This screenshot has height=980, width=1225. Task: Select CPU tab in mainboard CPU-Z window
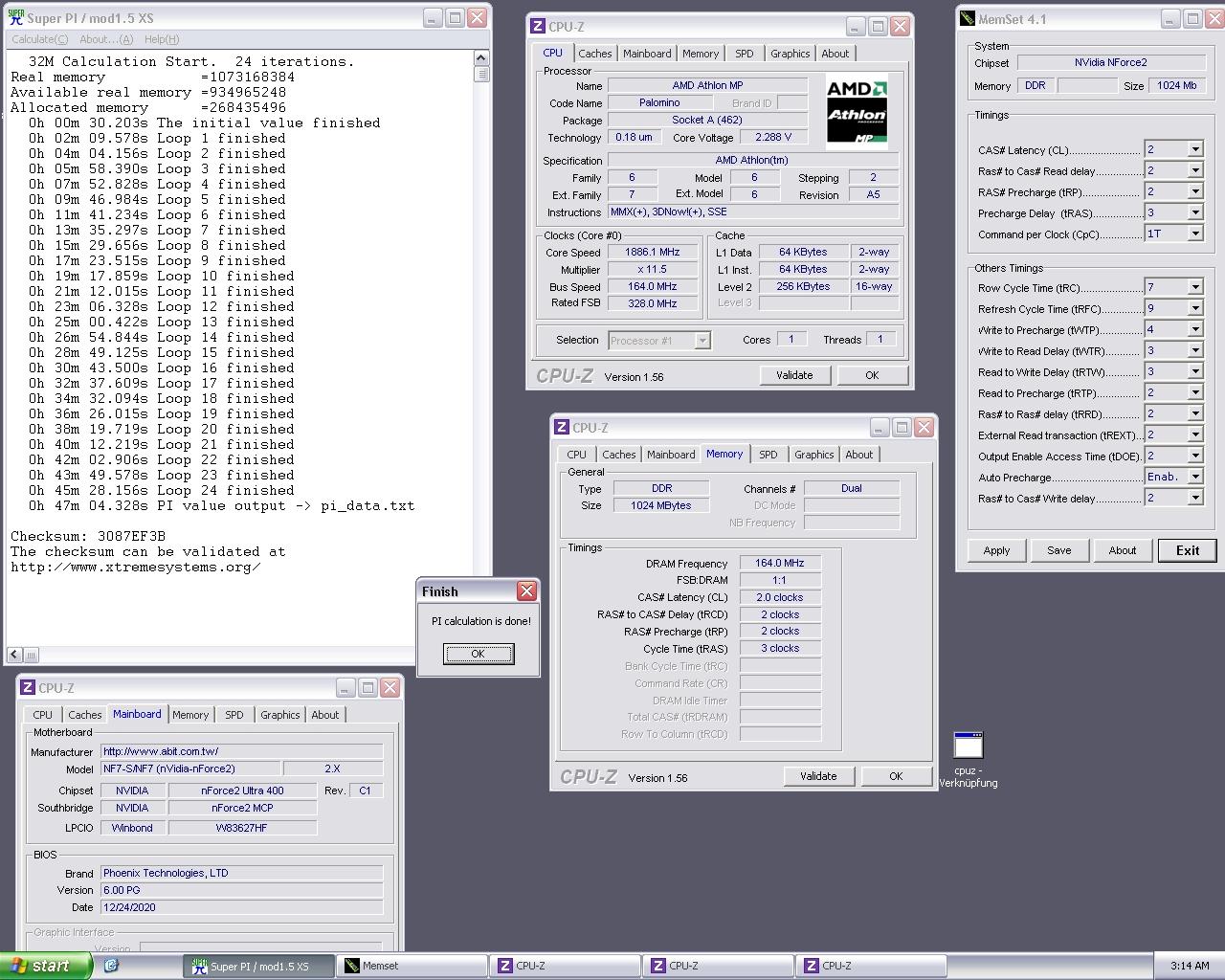(x=43, y=715)
